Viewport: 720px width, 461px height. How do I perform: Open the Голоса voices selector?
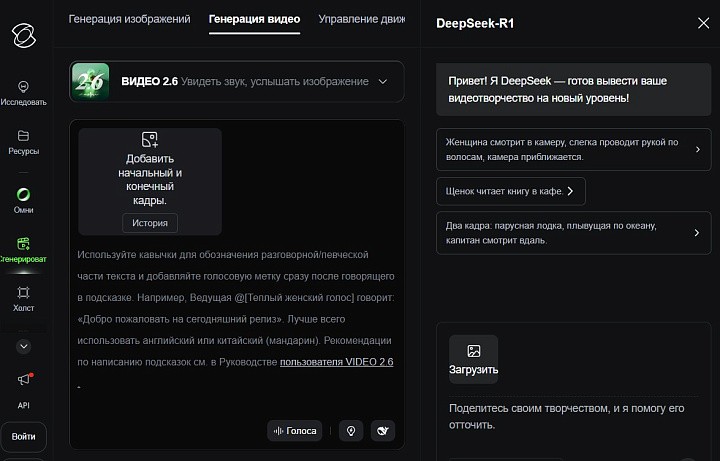pyautogui.click(x=294, y=431)
